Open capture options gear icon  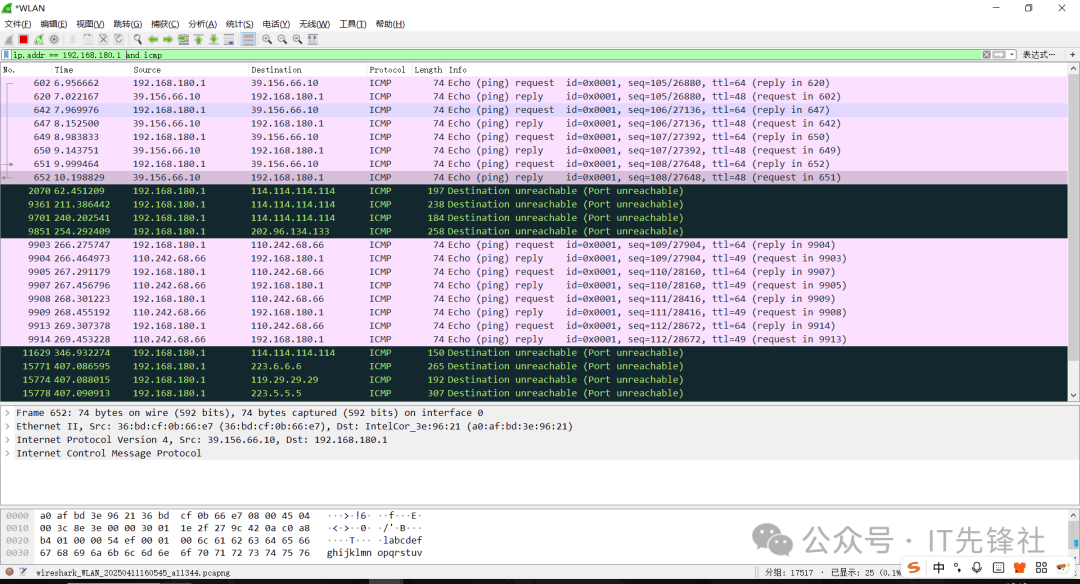pyautogui.click(x=53, y=39)
